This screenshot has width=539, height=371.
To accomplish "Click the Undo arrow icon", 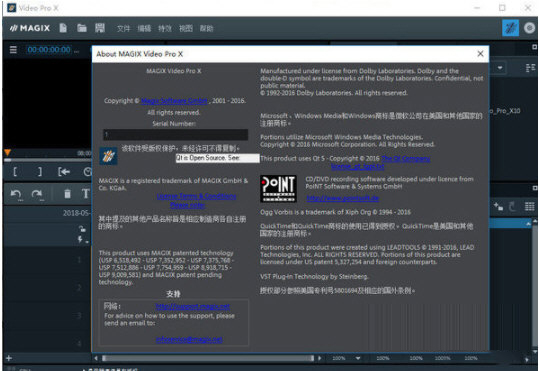I will click(15, 194).
